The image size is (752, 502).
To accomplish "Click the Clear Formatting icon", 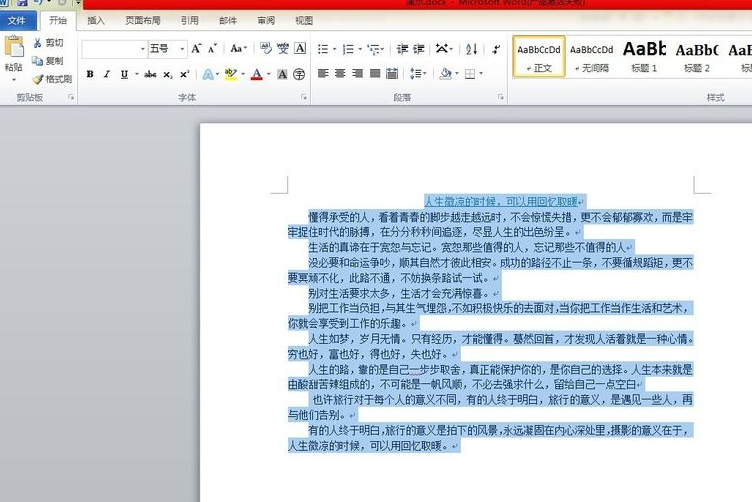I will (x=266, y=48).
